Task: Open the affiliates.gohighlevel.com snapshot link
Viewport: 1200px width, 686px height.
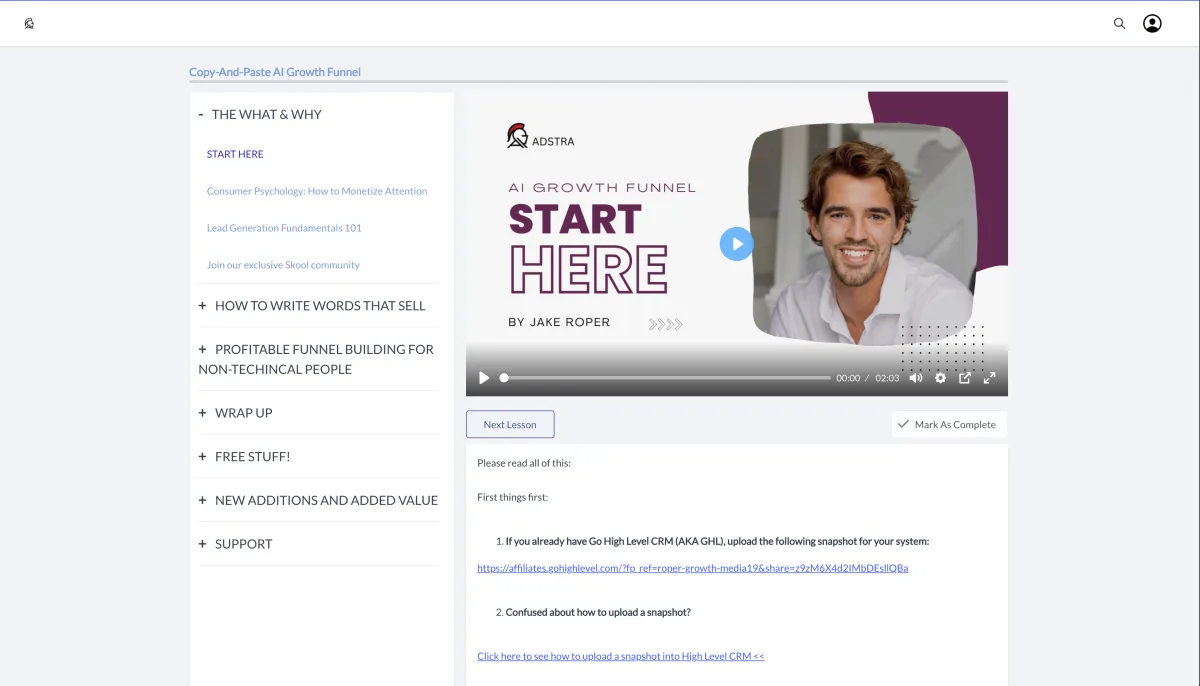Action: pyautogui.click(x=693, y=568)
